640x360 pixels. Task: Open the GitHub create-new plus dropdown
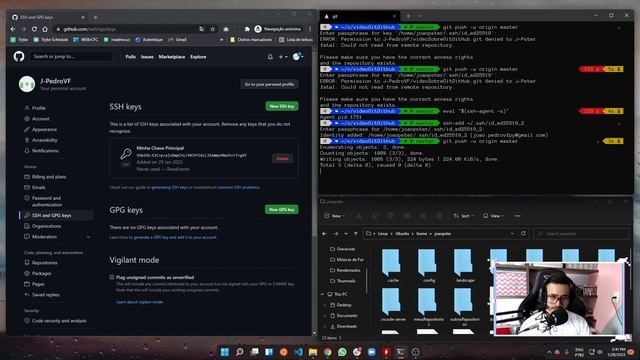[x=283, y=57]
